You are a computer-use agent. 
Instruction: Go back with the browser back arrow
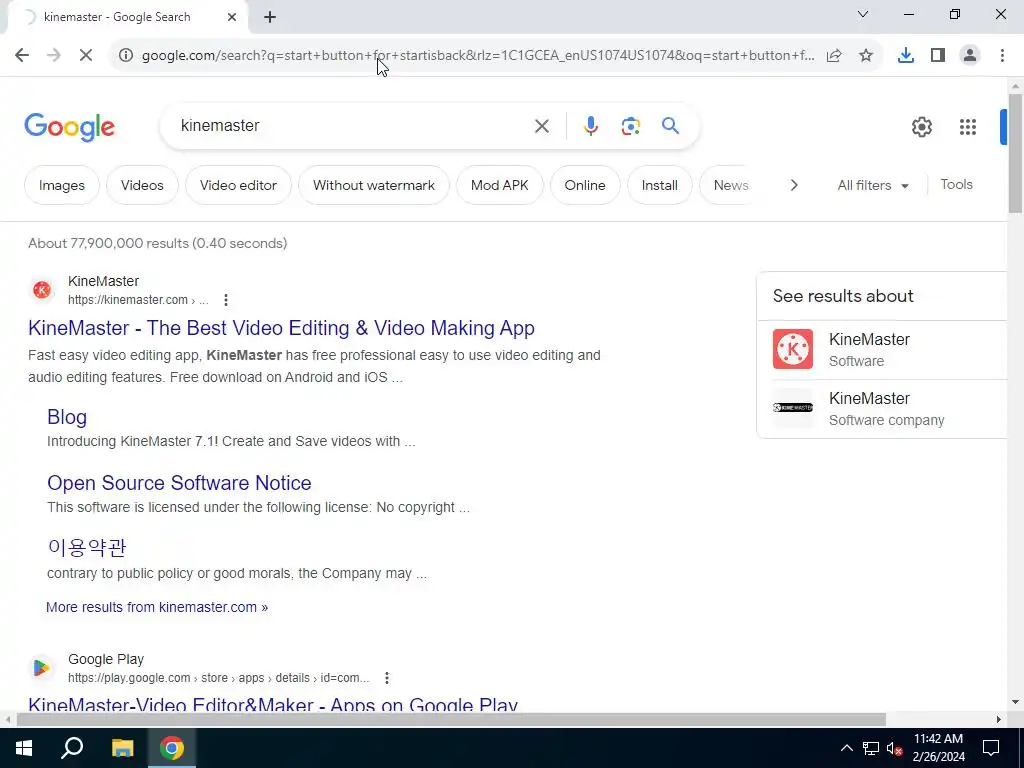pyautogui.click(x=22, y=56)
